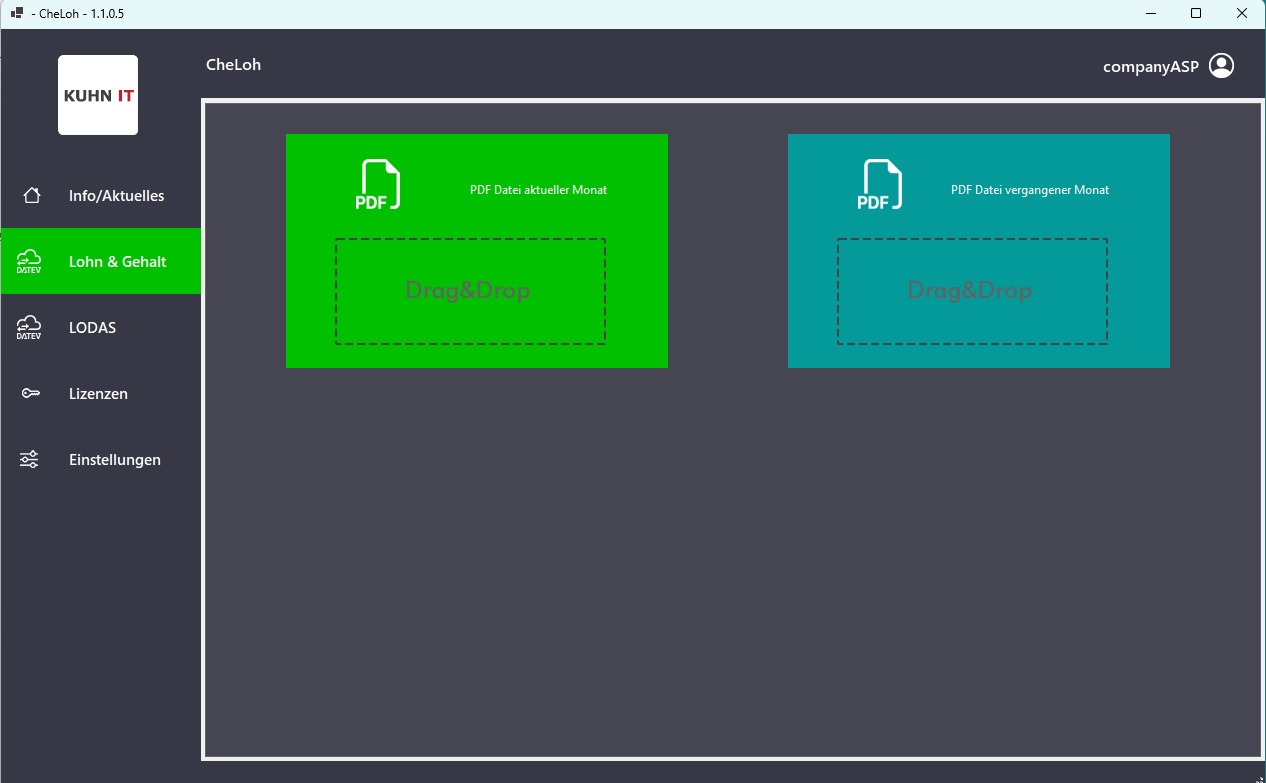1266x783 pixels.
Task: Click the Drag&Drop zone for the current month
Action: (472, 291)
